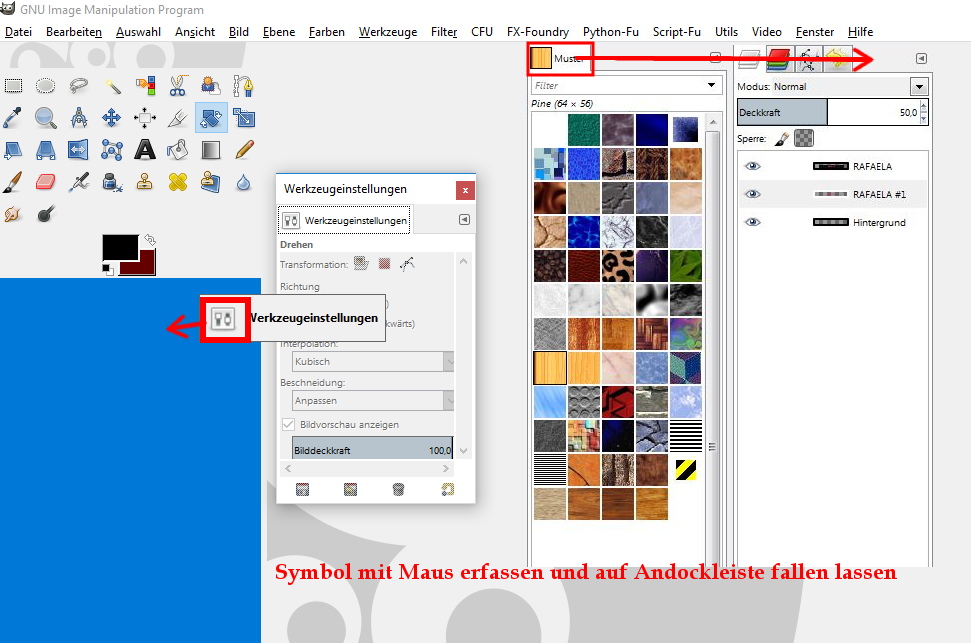Select the Blend gradient tool
Image resolution: width=971 pixels, height=643 pixels.
point(211,150)
